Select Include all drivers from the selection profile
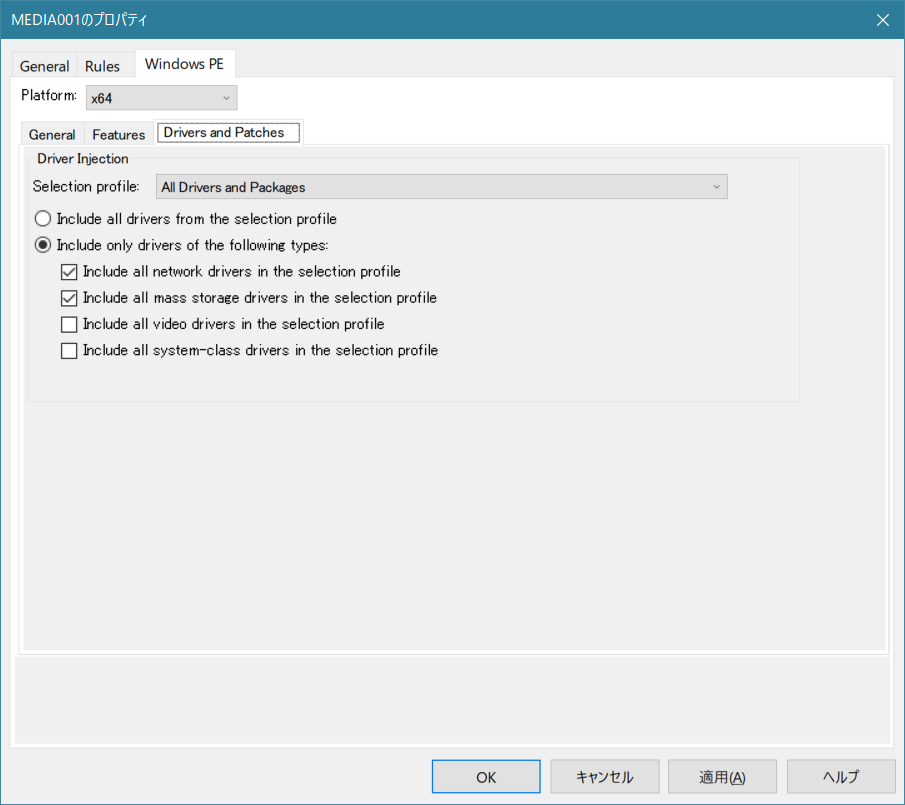The width and height of the screenshot is (905, 805). [186, 219]
